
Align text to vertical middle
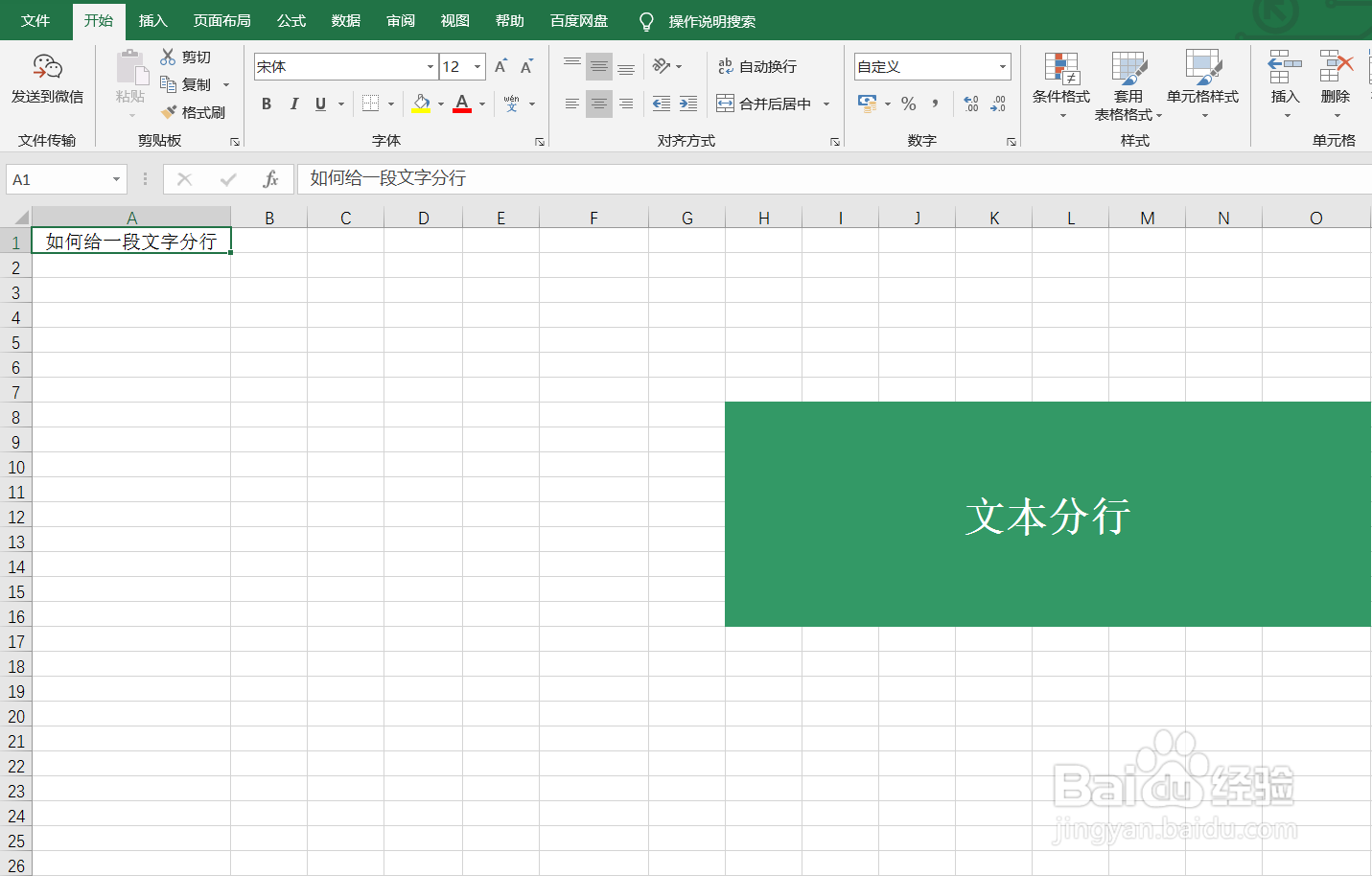click(599, 66)
